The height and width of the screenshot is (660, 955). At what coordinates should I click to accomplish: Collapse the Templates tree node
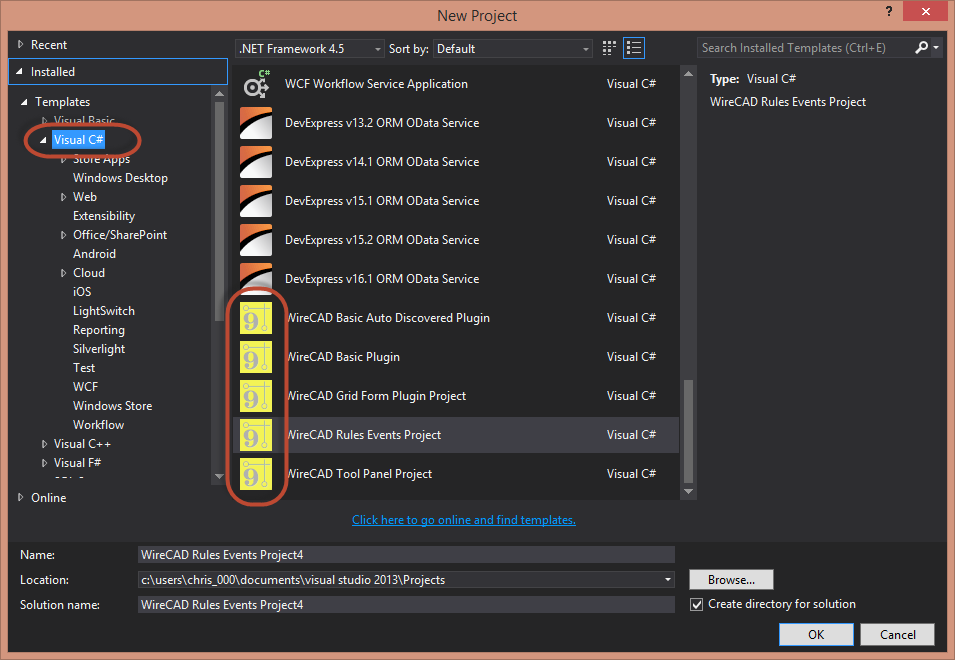click(x=24, y=102)
